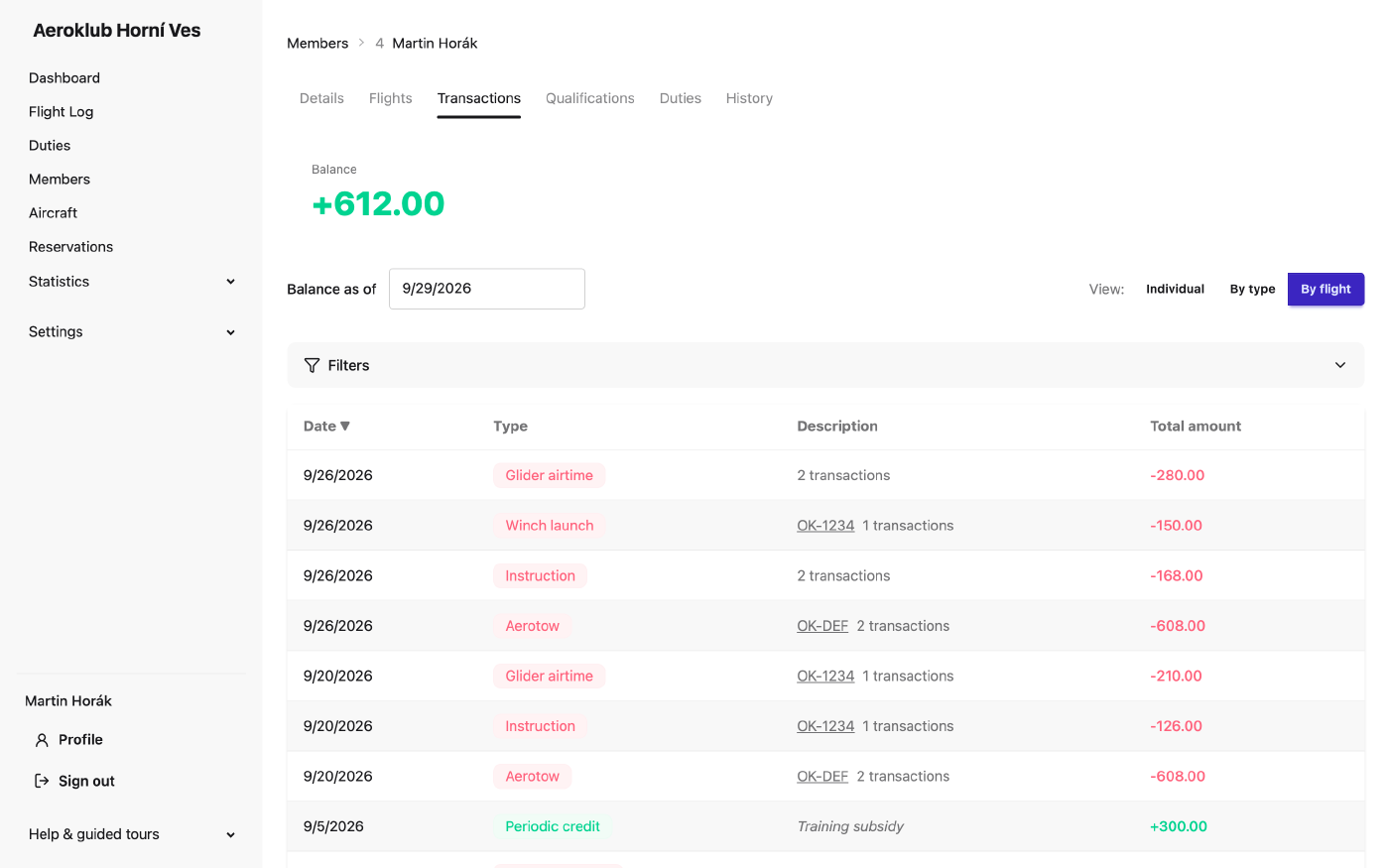Expand the Statistics sidebar section
1389x868 pixels.
tap(230, 282)
